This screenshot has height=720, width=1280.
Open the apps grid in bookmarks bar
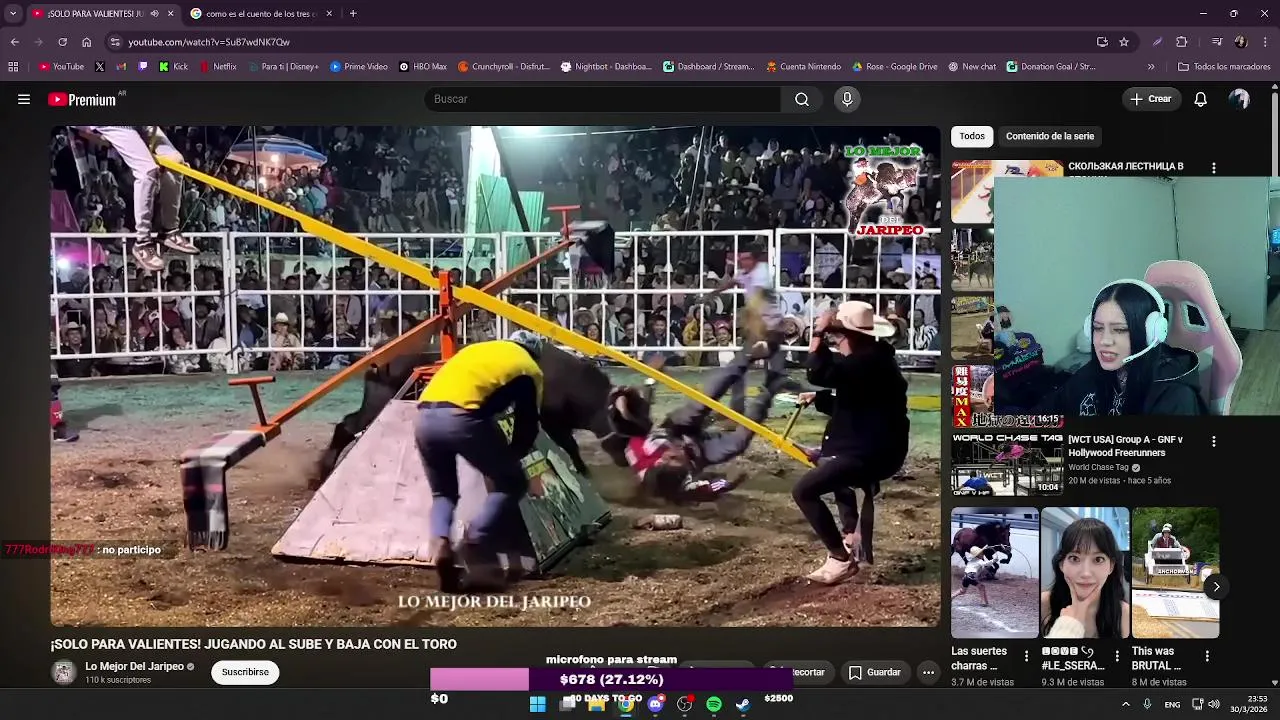pyautogui.click(x=13, y=67)
